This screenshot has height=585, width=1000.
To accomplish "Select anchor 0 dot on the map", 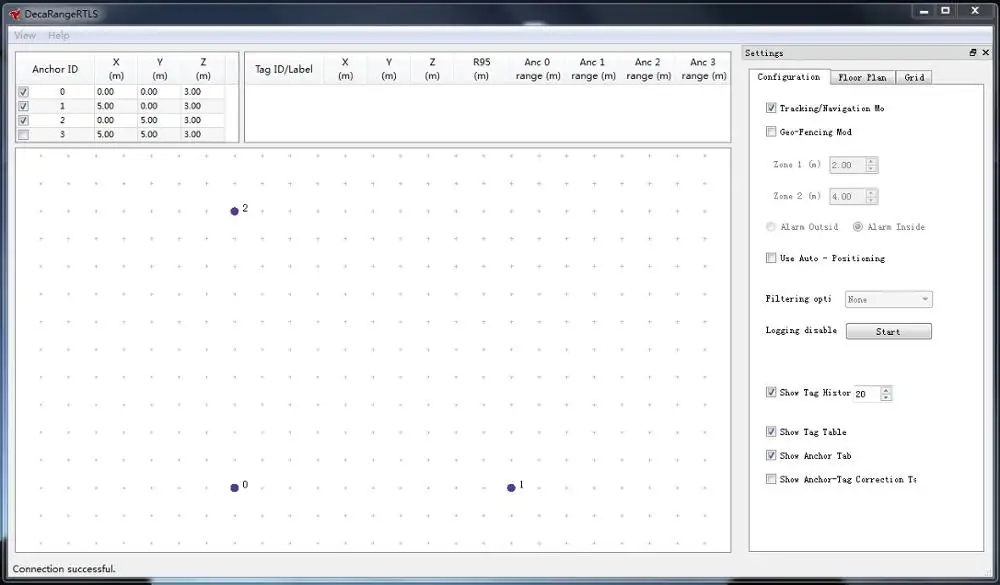I will click(x=235, y=488).
